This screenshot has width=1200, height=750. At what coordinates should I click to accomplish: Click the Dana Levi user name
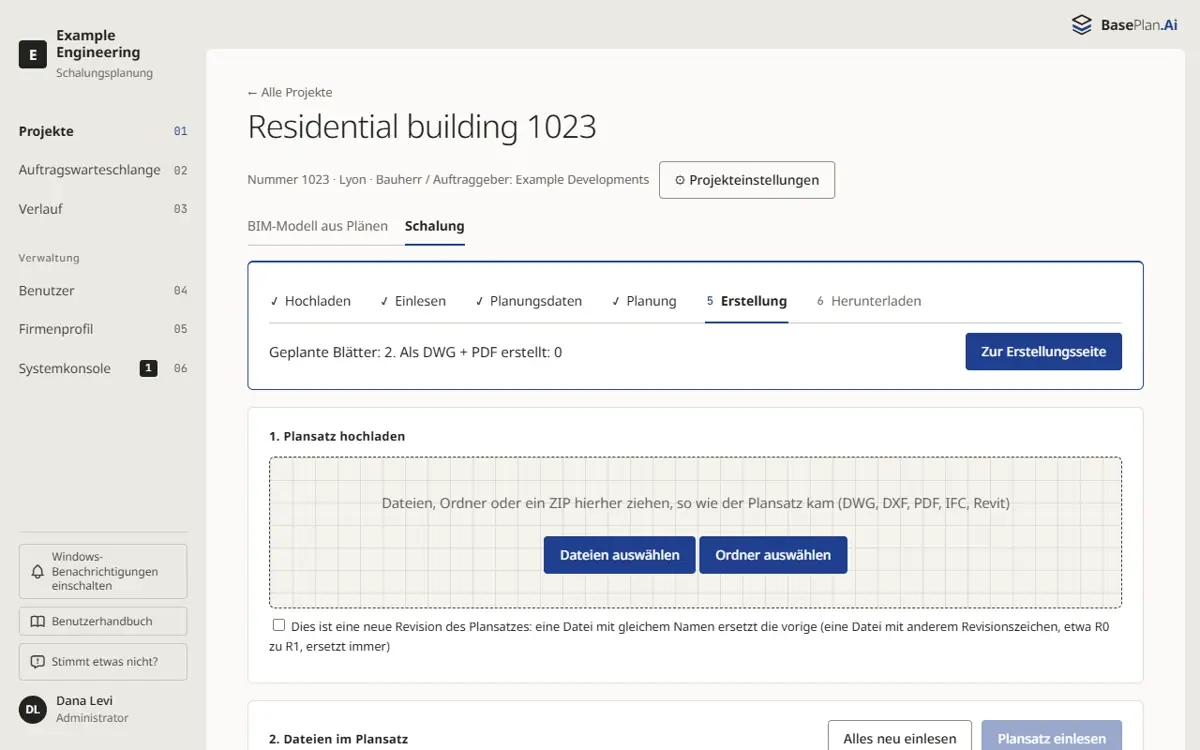85,701
